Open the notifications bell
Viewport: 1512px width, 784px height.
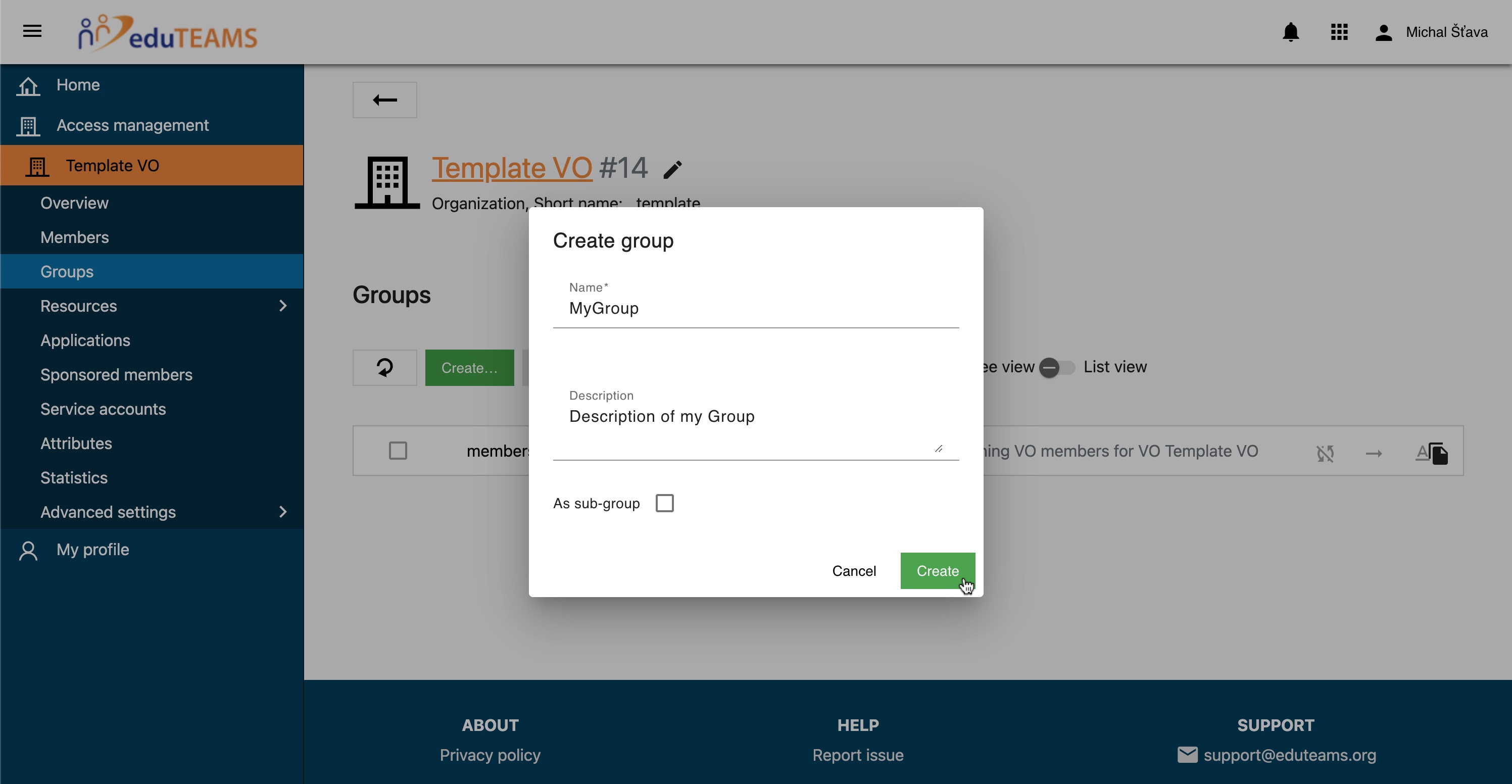click(1290, 32)
